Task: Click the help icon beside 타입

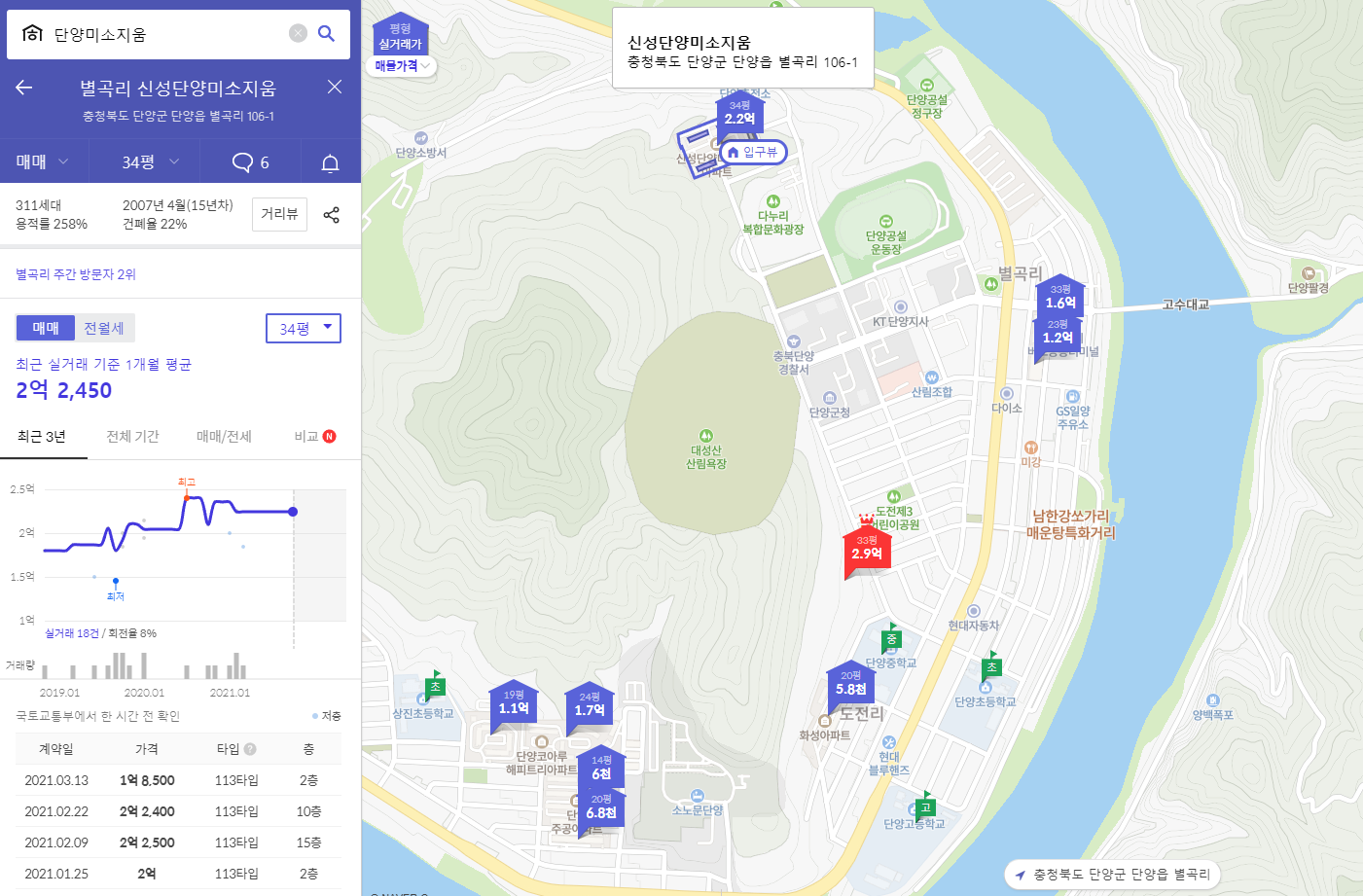Action: (x=250, y=749)
